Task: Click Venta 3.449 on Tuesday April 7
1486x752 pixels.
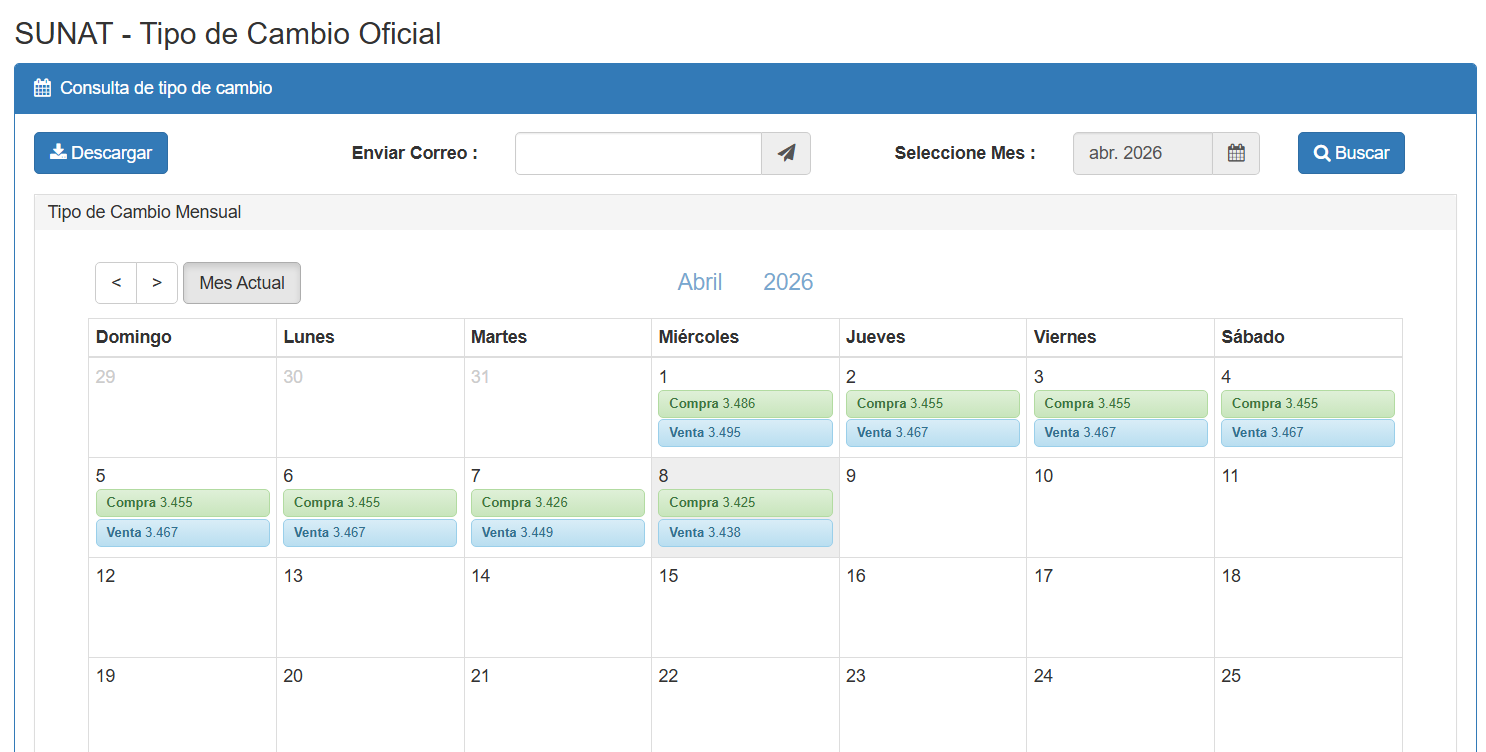Action: [557, 533]
